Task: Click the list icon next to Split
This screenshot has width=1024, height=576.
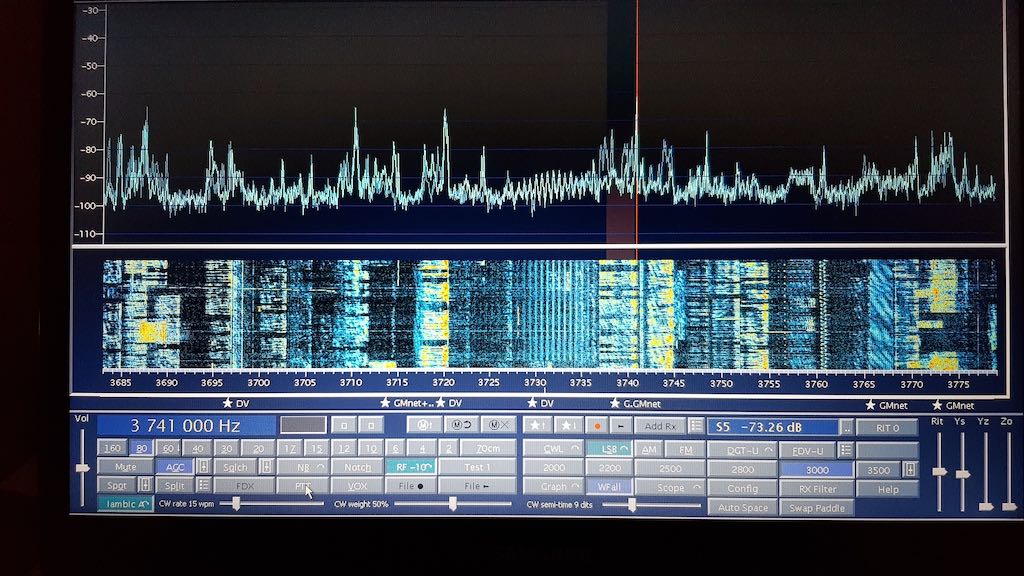Action: click(x=203, y=486)
